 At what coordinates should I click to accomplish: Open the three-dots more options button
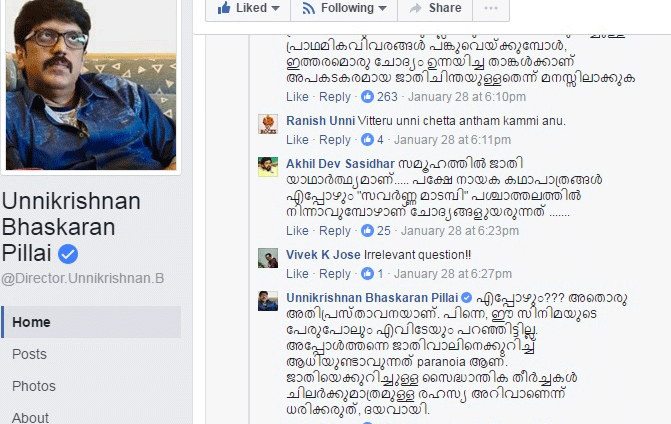coord(491,8)
